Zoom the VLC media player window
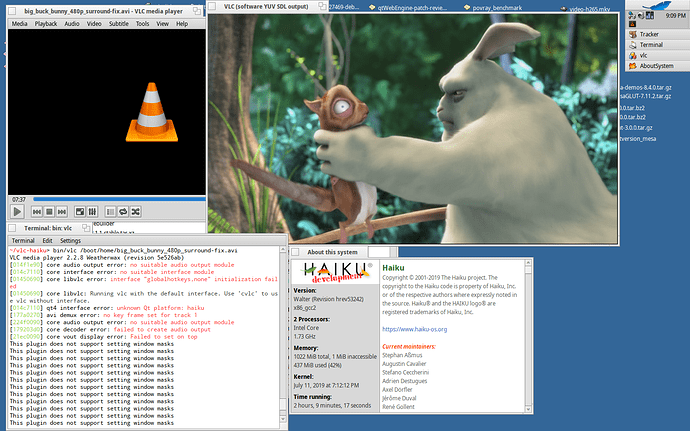The height and width of the screenshot is (431, 690). click(197, 11)
